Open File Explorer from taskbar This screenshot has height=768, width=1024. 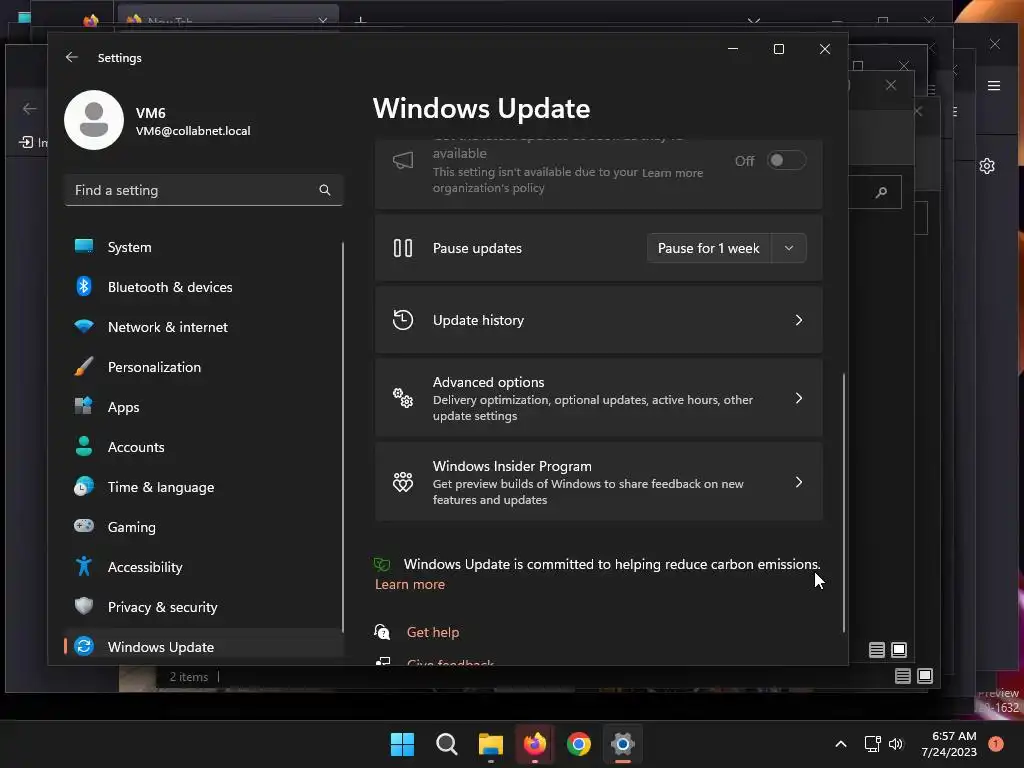coord(490,744)
